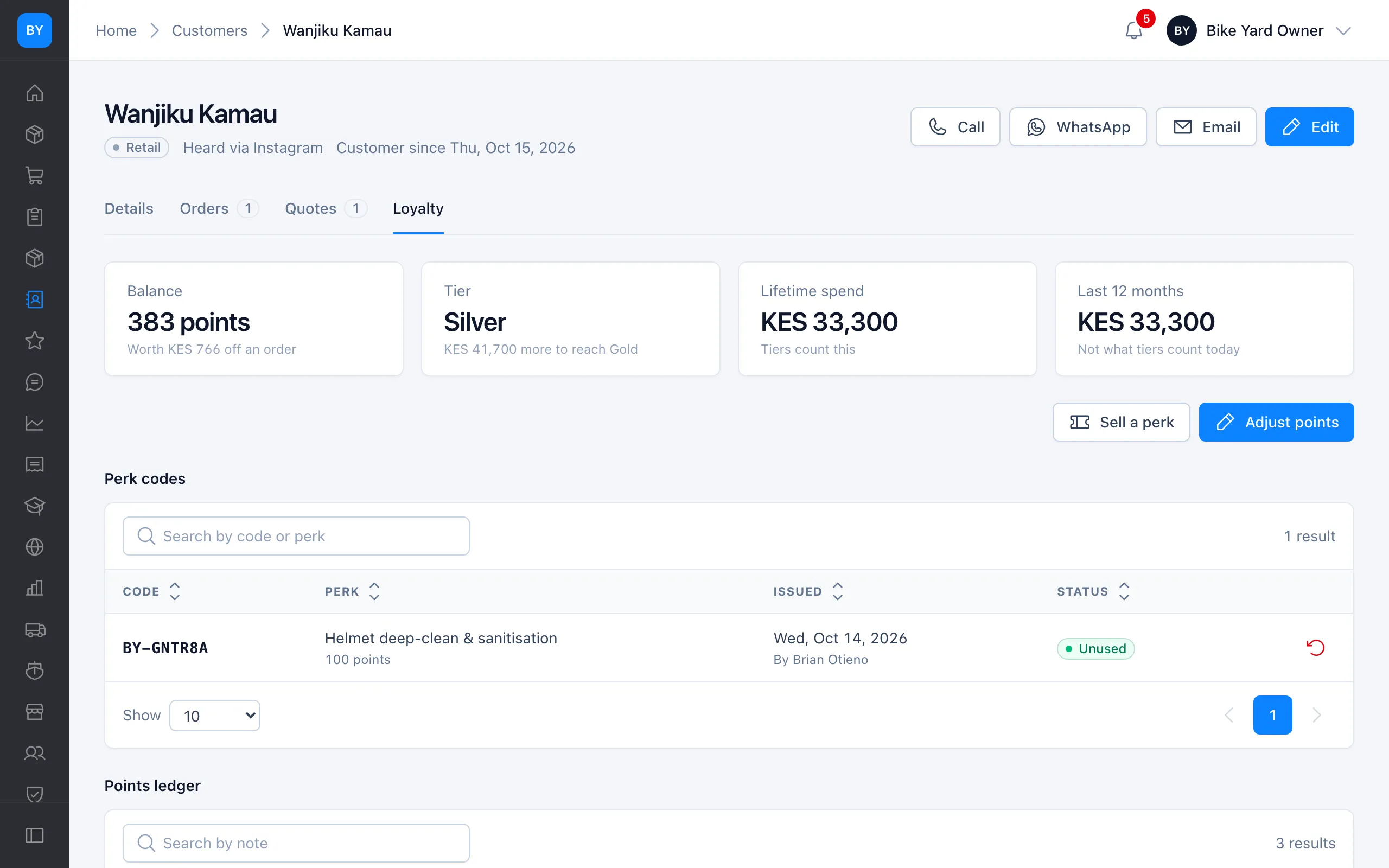The height and width of the screenshot is (868, 1389).
Task: Open the home icon in the sidebar
Action: click(34, 93)
